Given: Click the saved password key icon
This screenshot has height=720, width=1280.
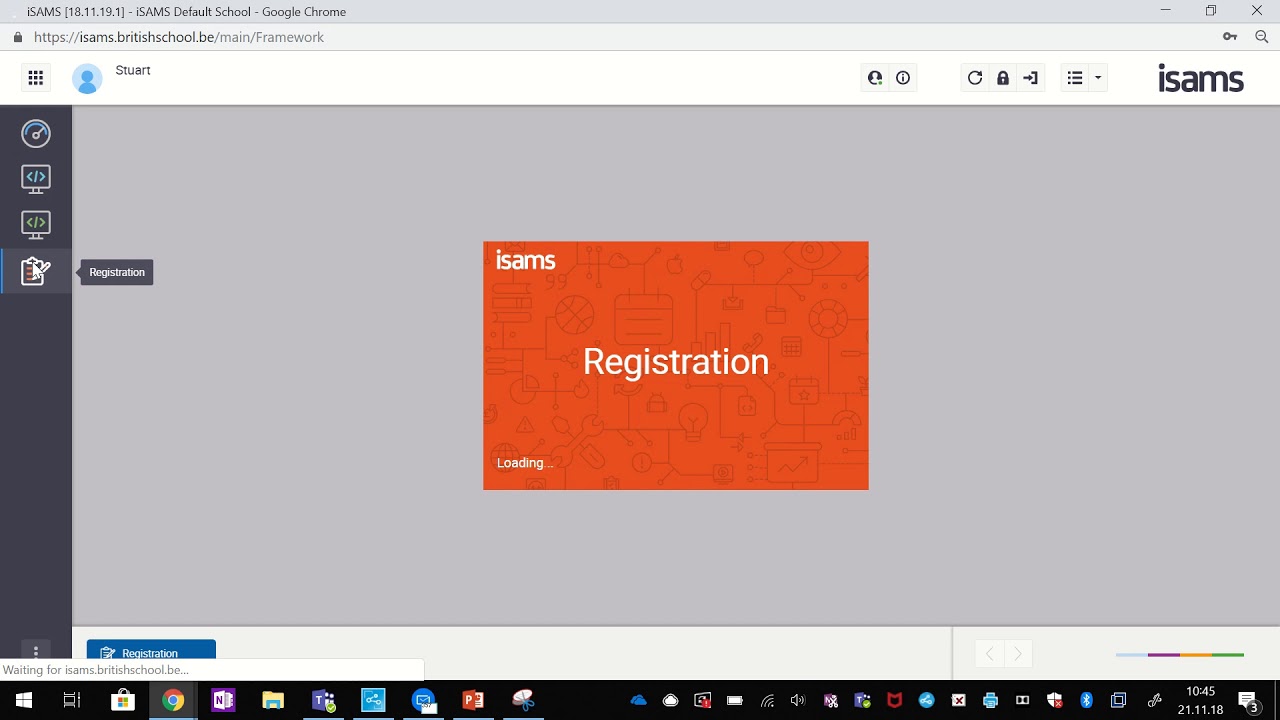Looking at the screenshot, I should coord(1230,37).
